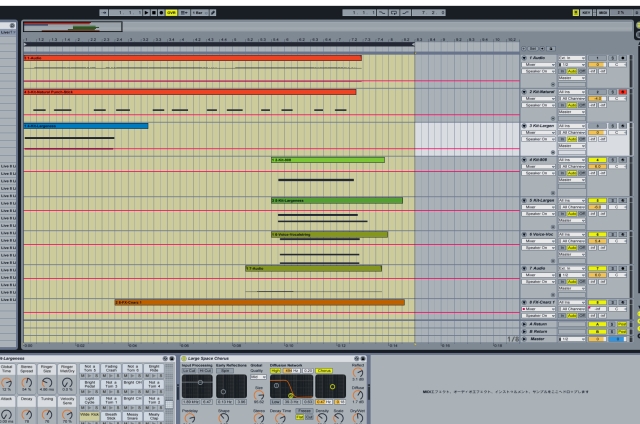Toggle the OVR overdub button

tap(172, 10)
